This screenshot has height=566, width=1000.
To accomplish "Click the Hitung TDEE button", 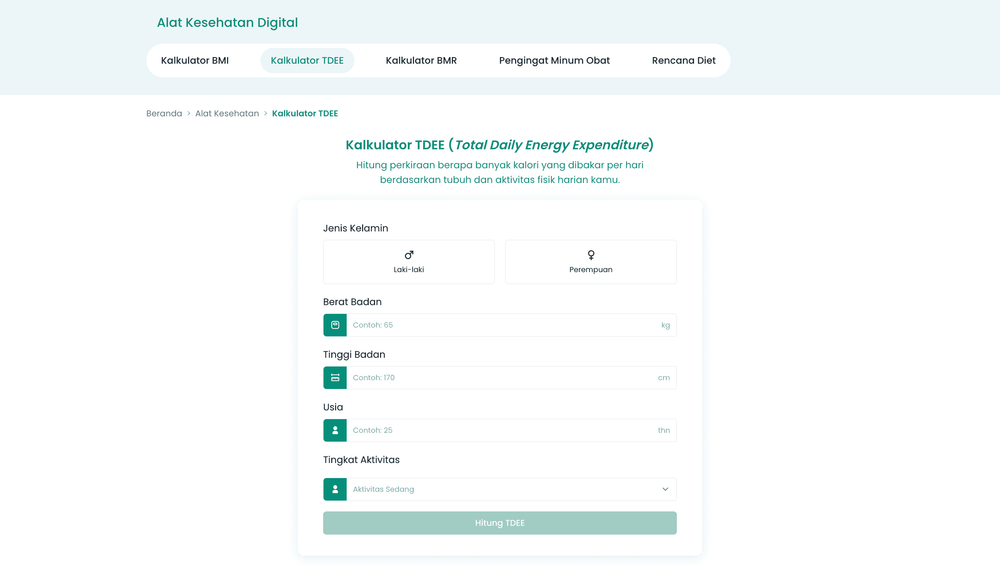I will coord(500,523).
